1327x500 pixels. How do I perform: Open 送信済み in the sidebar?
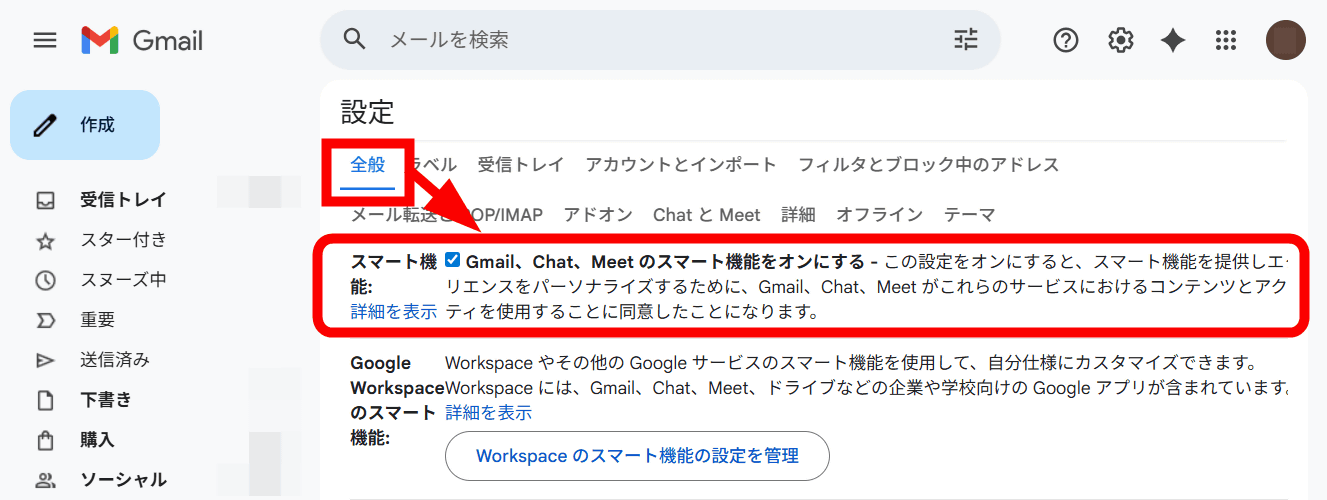pyautogui.click(x=115, y=360)
